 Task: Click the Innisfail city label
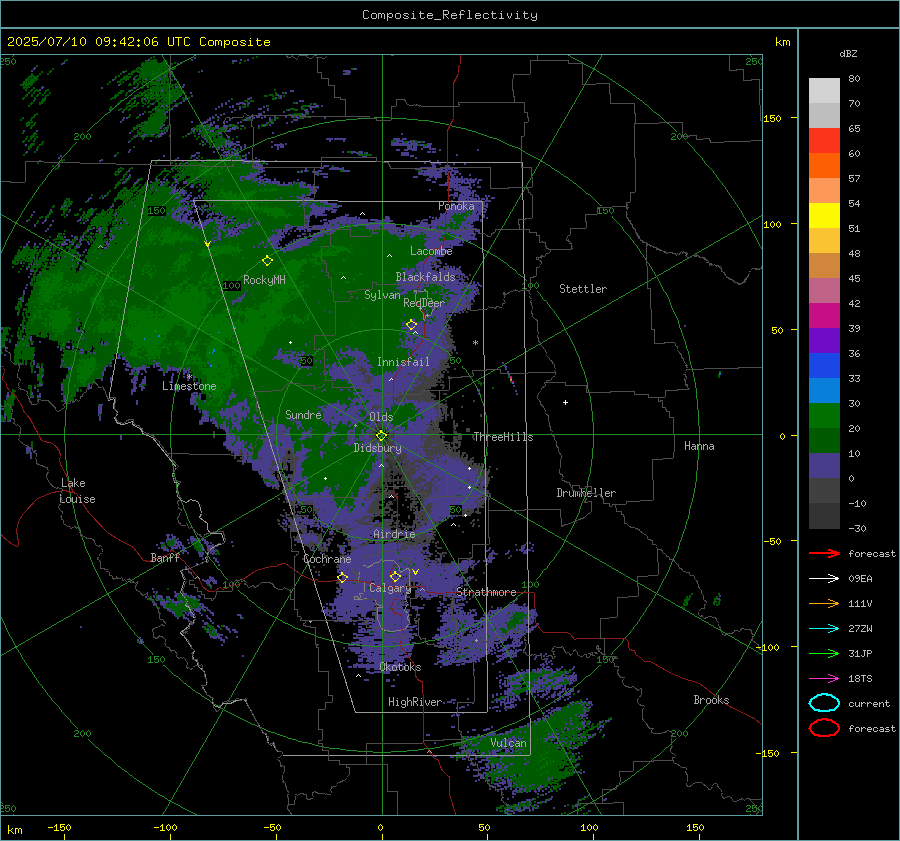403,362
